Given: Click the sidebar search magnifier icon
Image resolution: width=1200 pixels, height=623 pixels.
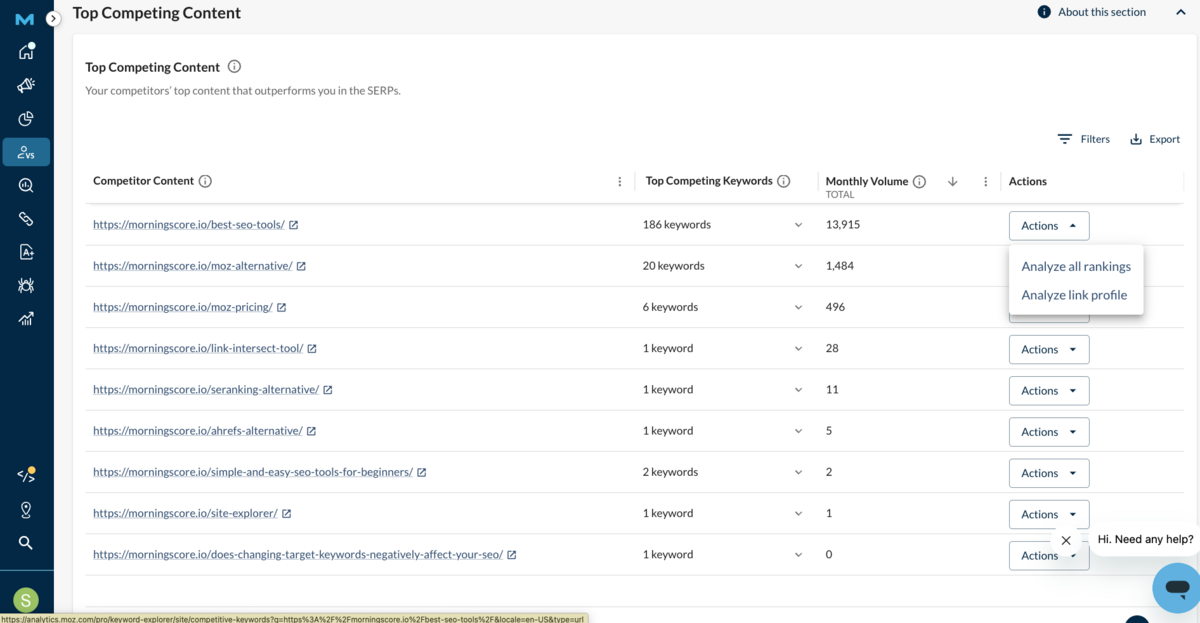Looking at the screenshot, I should [x=26, y=543].
